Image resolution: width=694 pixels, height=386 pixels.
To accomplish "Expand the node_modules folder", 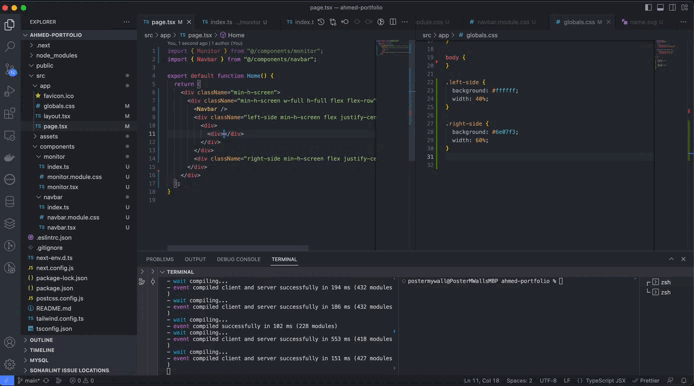I will click(79, 55).
